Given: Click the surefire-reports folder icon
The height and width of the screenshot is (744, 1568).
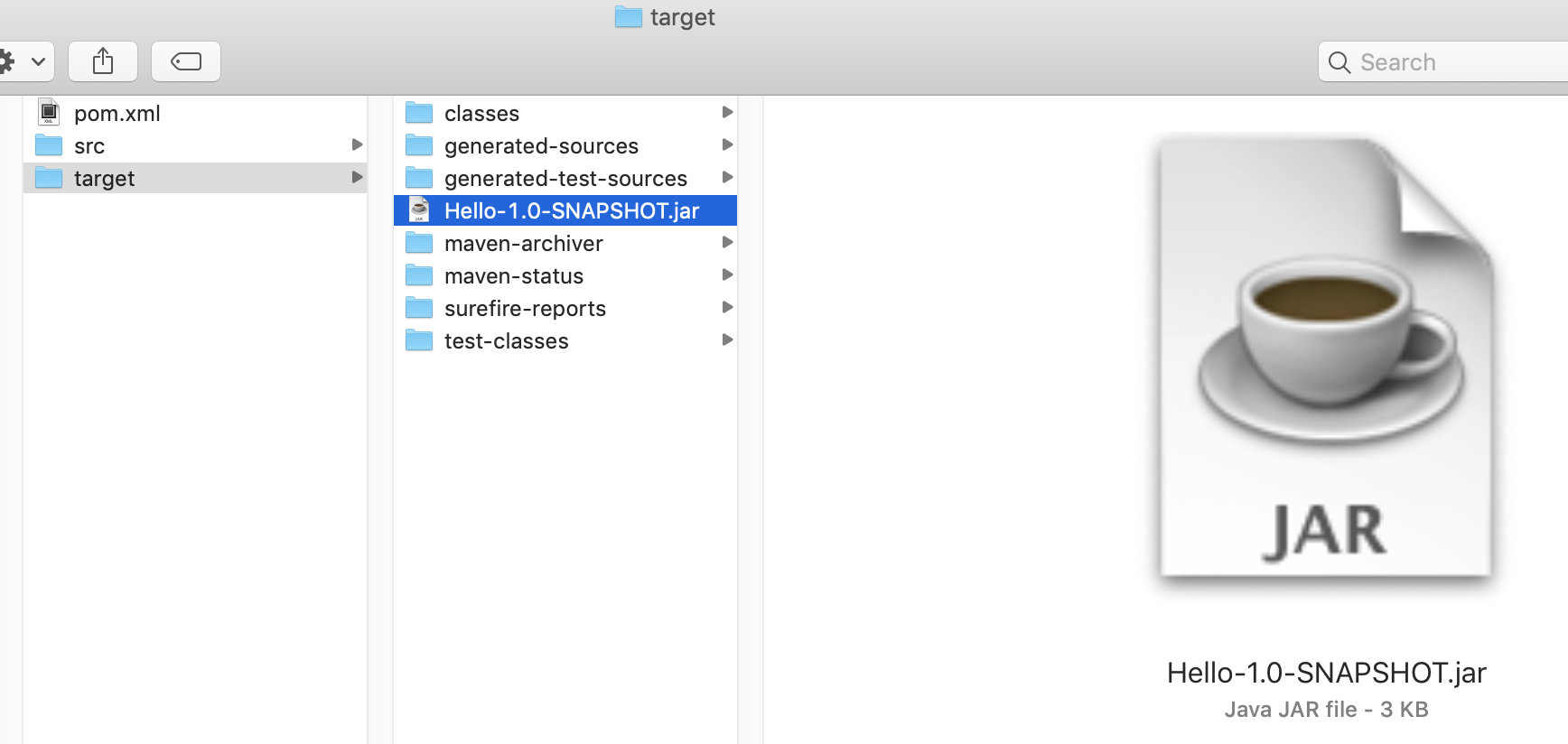Looking at the screenshot, I should (x=419, y=308).
